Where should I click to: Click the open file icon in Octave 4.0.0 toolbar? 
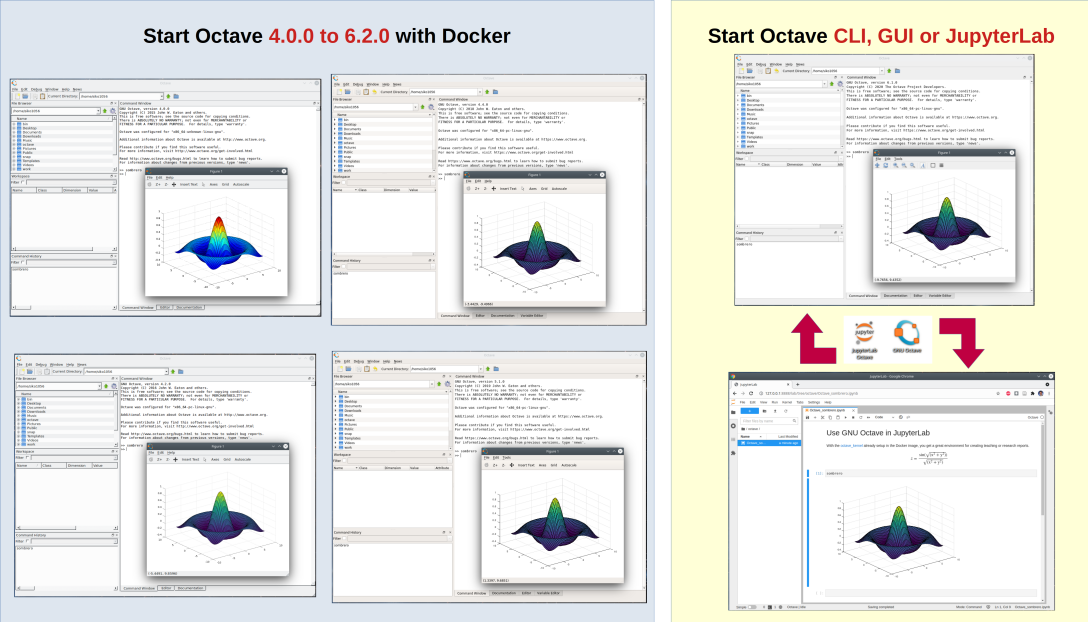25,96
